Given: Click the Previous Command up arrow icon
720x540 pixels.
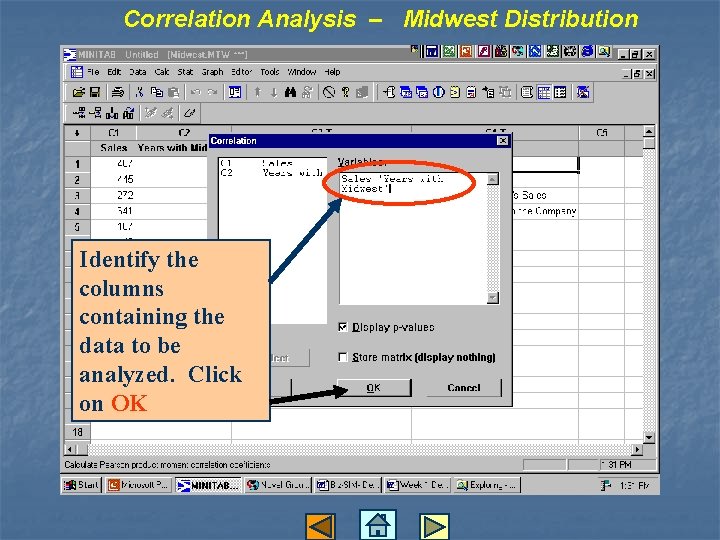Looking at the screenshot, I should pos(258,92).
